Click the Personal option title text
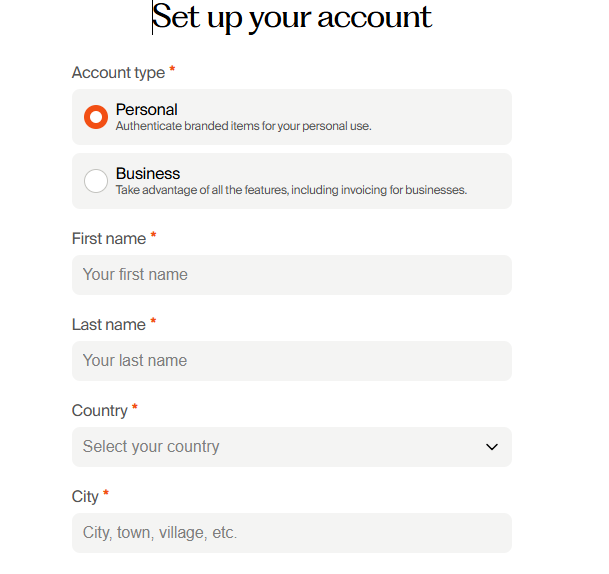 [147, 109]
